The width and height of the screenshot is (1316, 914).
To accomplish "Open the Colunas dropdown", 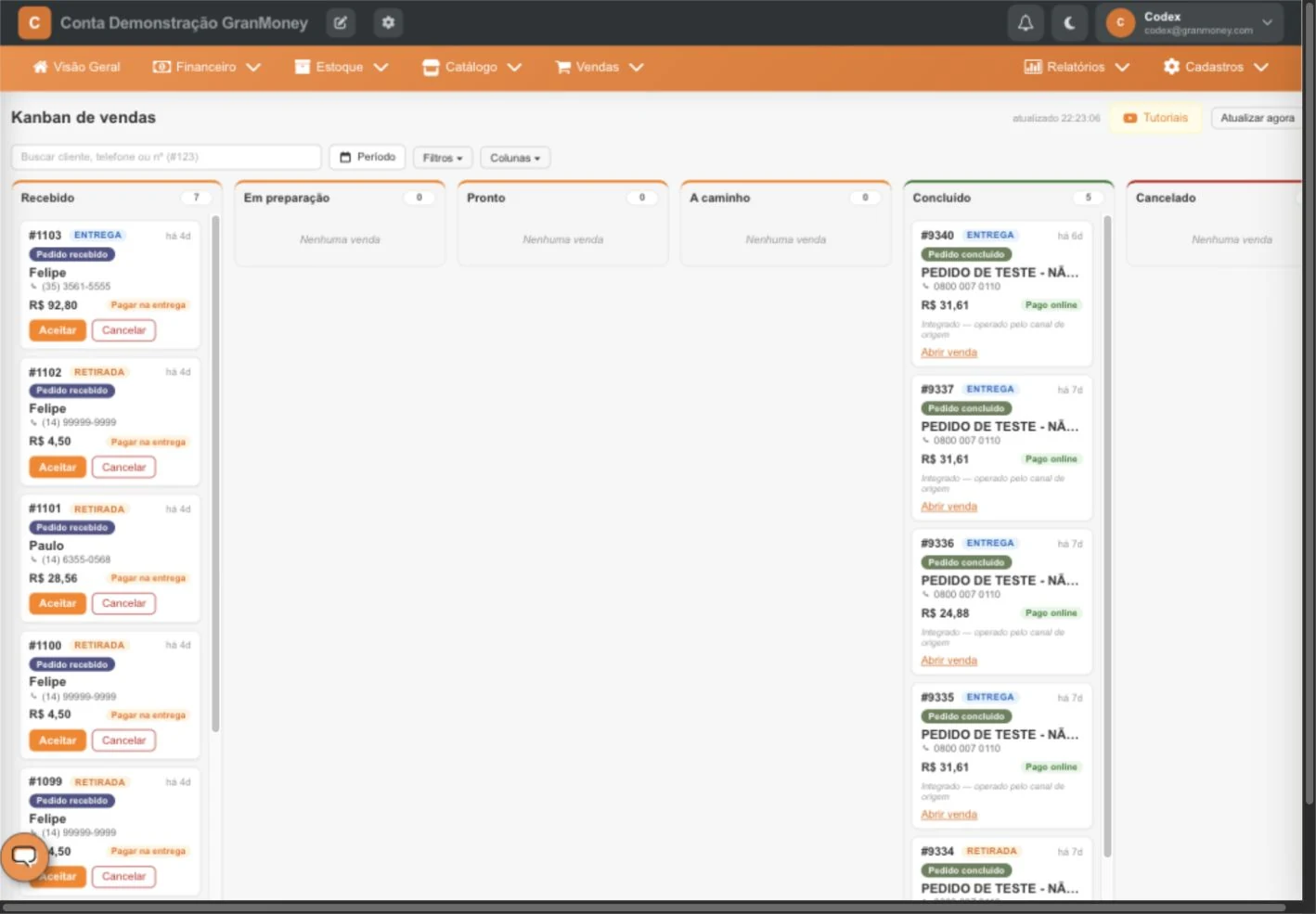I will click(515, 158).
